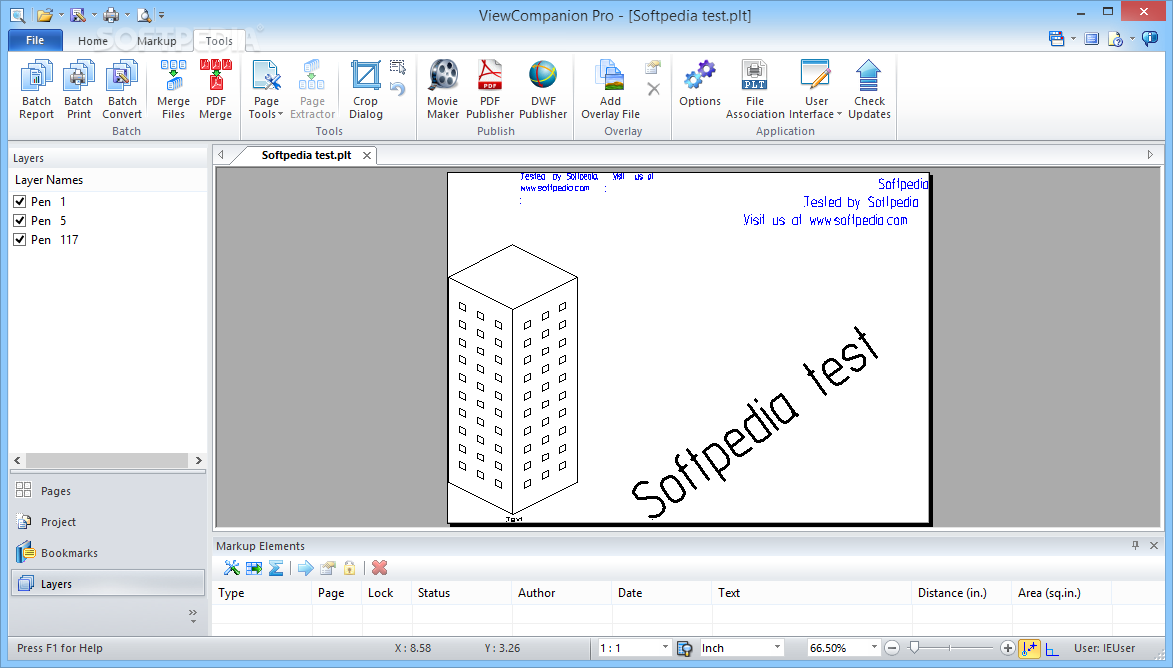Click the red delete X in Markup Elements
This screenshot has height=668, width=1173.
click(x=379, y=568)
